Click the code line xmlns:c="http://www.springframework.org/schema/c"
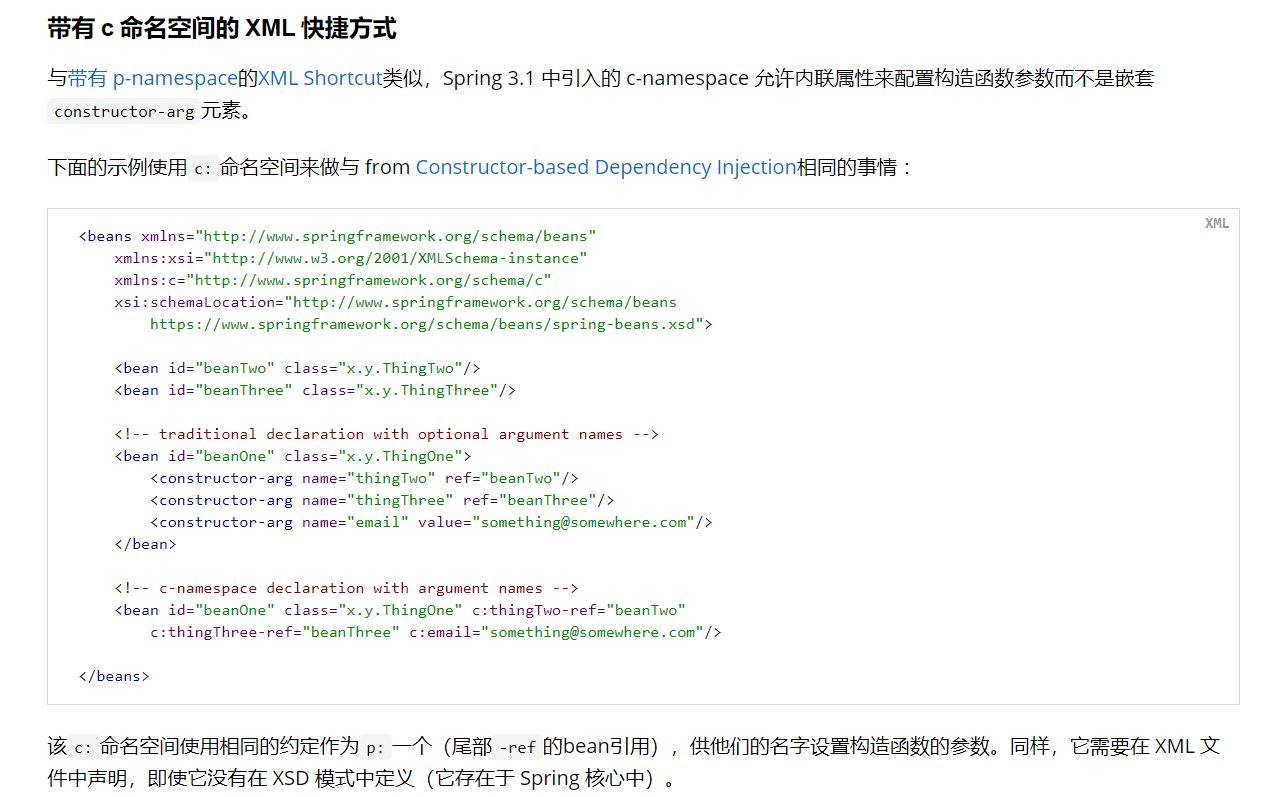The height and width of the screenshot is (797, 1272). 333,280
